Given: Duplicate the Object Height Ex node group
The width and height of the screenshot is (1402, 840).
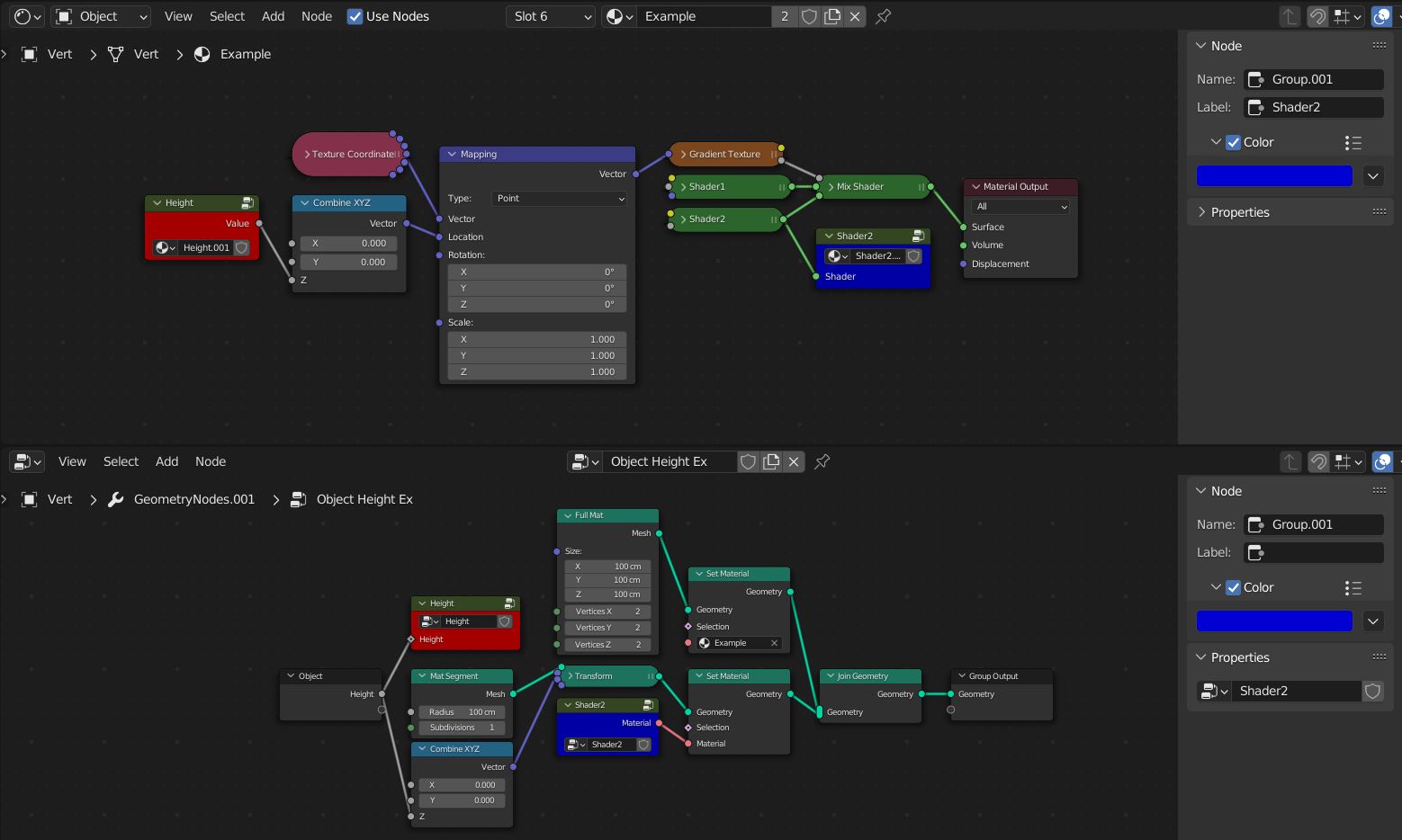Looking at the screenshot, I should click(x=771, y=461).
